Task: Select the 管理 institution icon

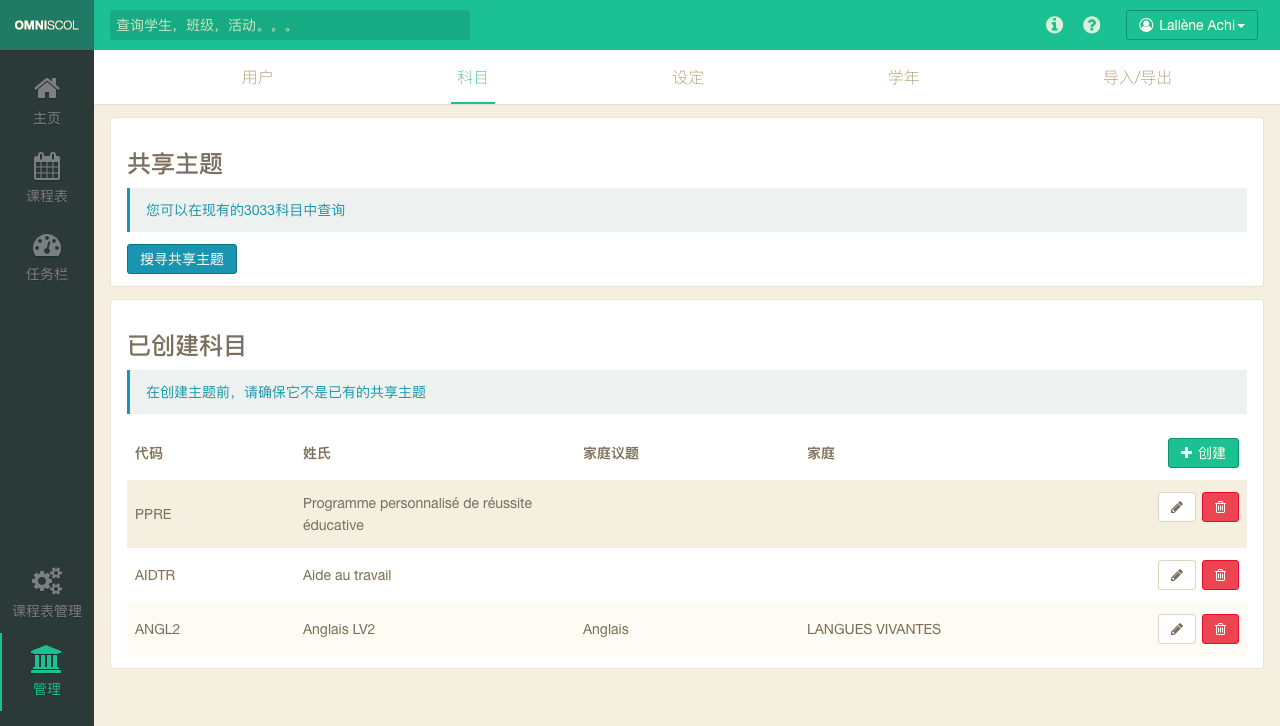Action: 46,659
